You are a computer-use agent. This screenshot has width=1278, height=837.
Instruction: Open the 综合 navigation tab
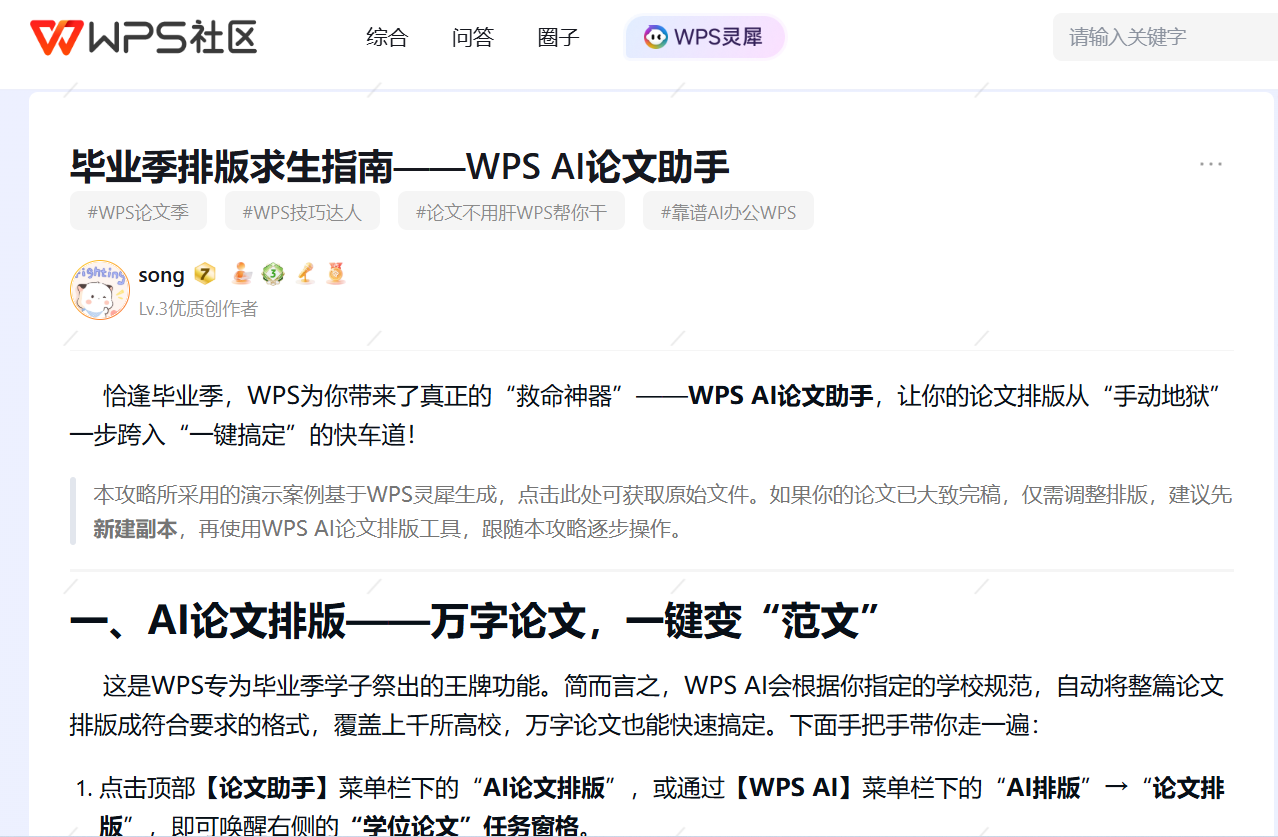coord(387,38)
